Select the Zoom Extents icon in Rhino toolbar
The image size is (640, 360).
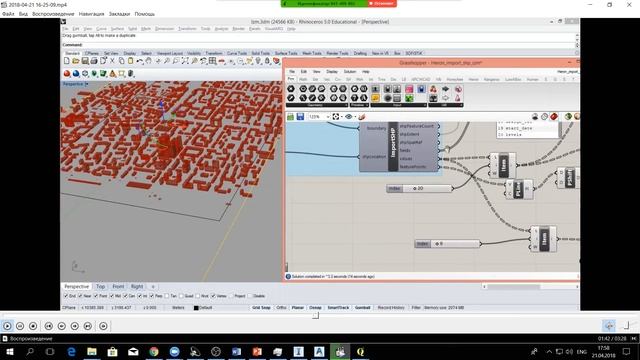(x=185, y=61)
